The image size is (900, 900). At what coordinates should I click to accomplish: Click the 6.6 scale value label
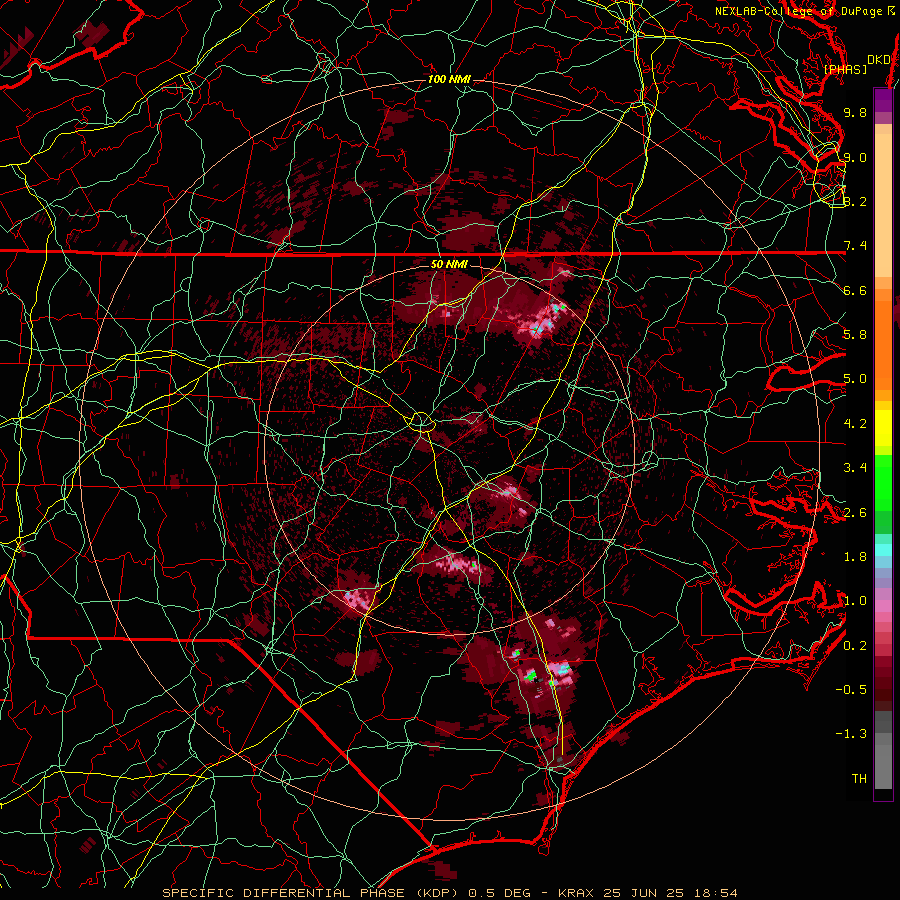click(855, 290)
